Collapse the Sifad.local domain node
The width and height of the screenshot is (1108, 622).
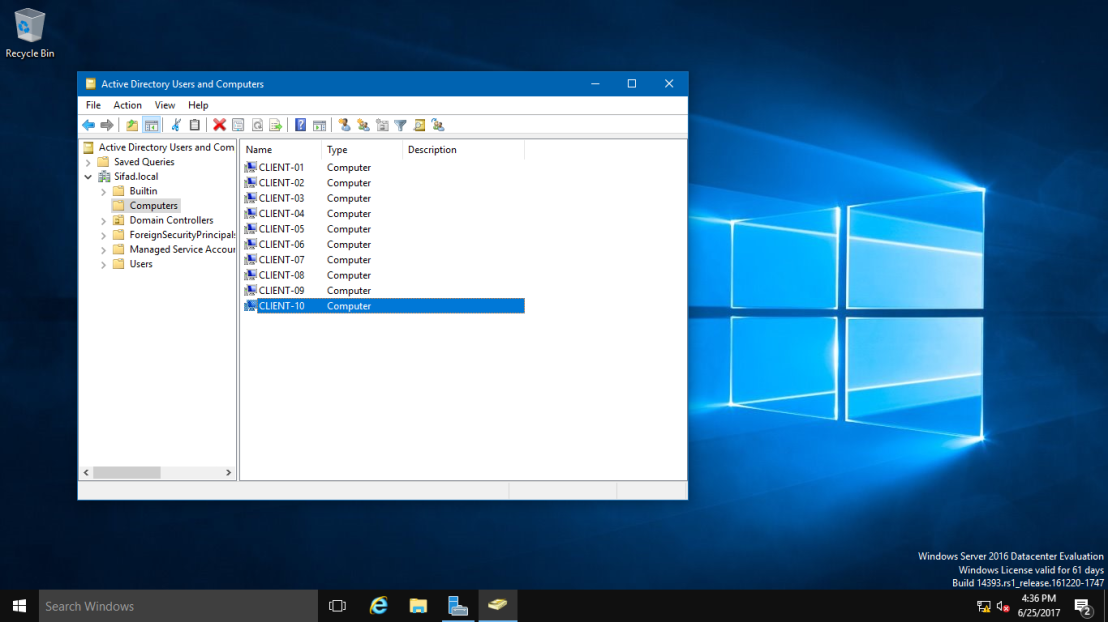tap(88, 177)
